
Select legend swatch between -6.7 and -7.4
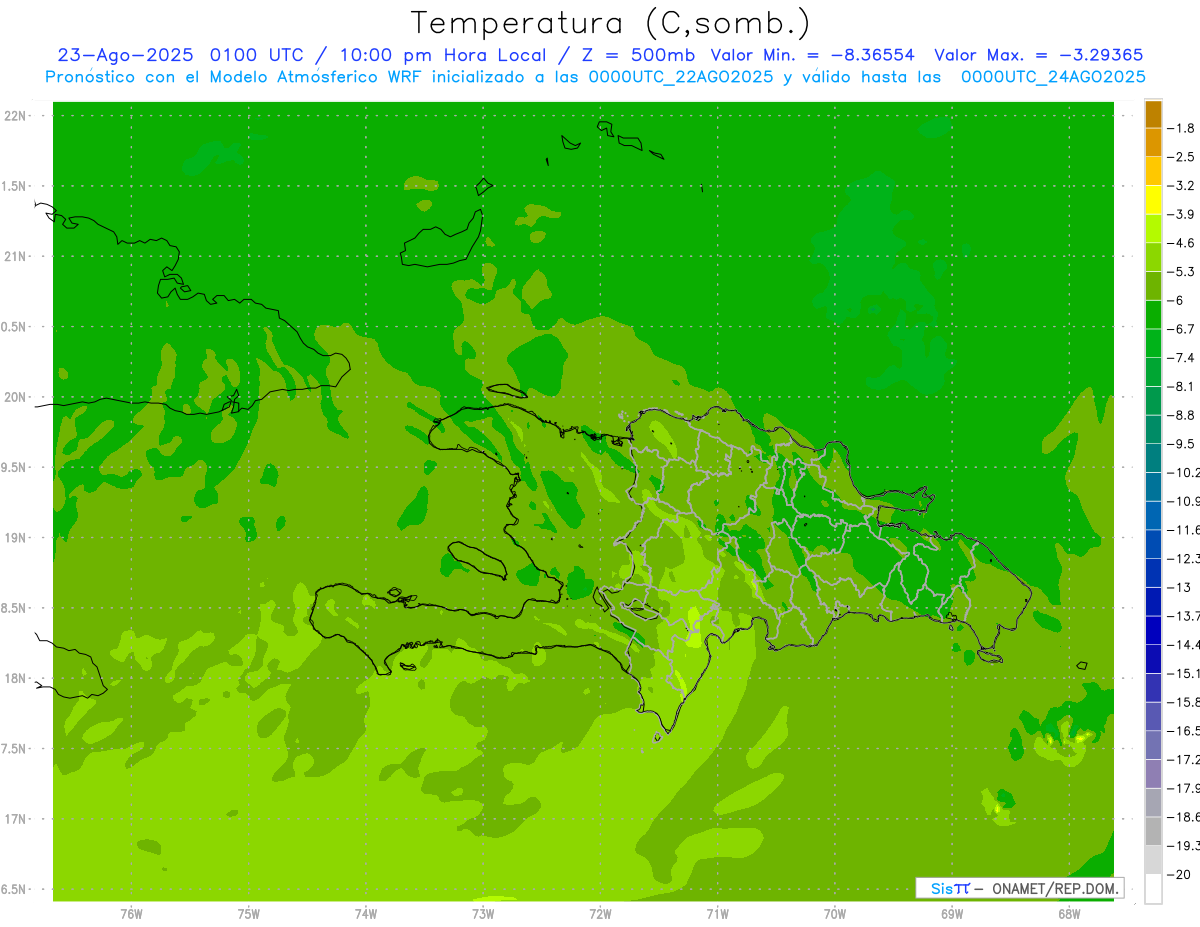(1153, 343)
